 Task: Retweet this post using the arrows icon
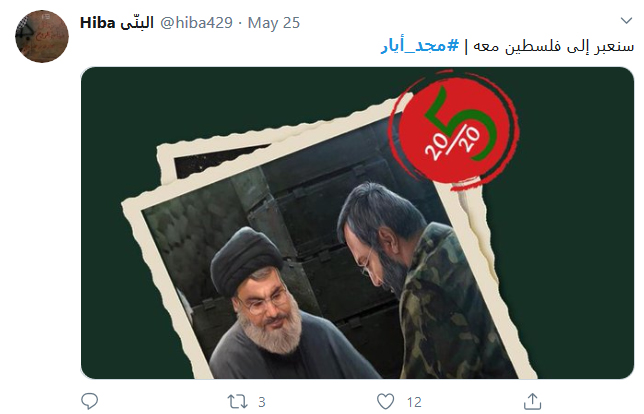pos(237,401)
